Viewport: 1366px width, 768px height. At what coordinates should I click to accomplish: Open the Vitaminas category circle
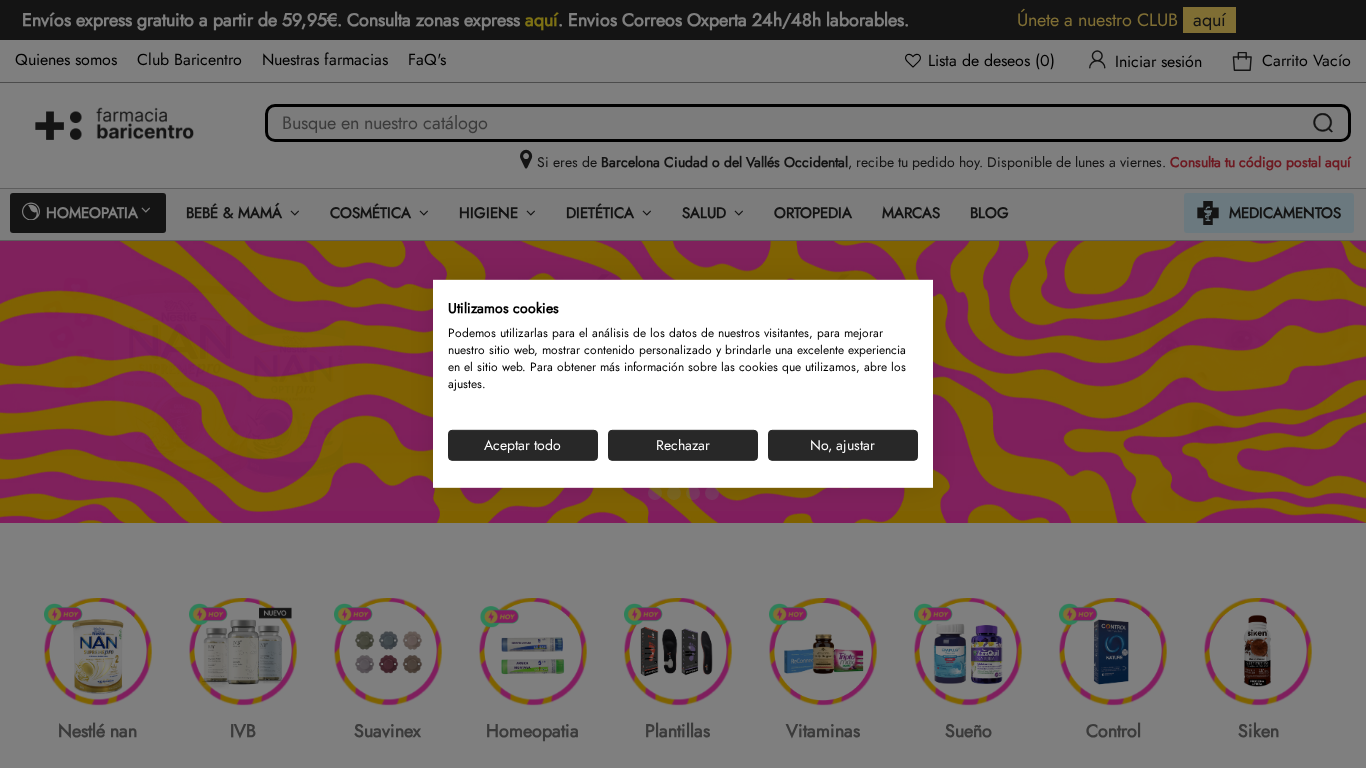823,651
